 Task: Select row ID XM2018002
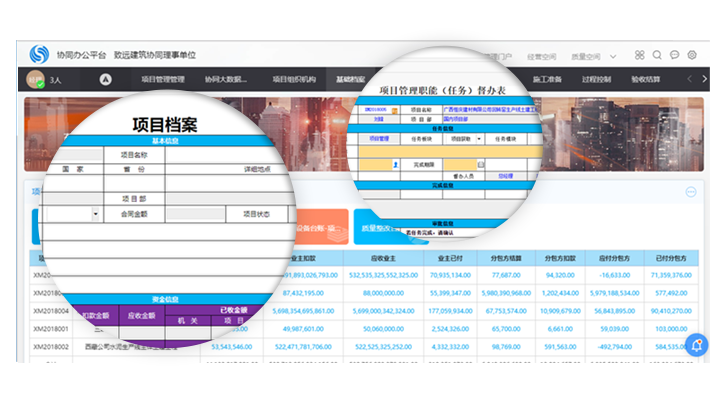[51, 347]
